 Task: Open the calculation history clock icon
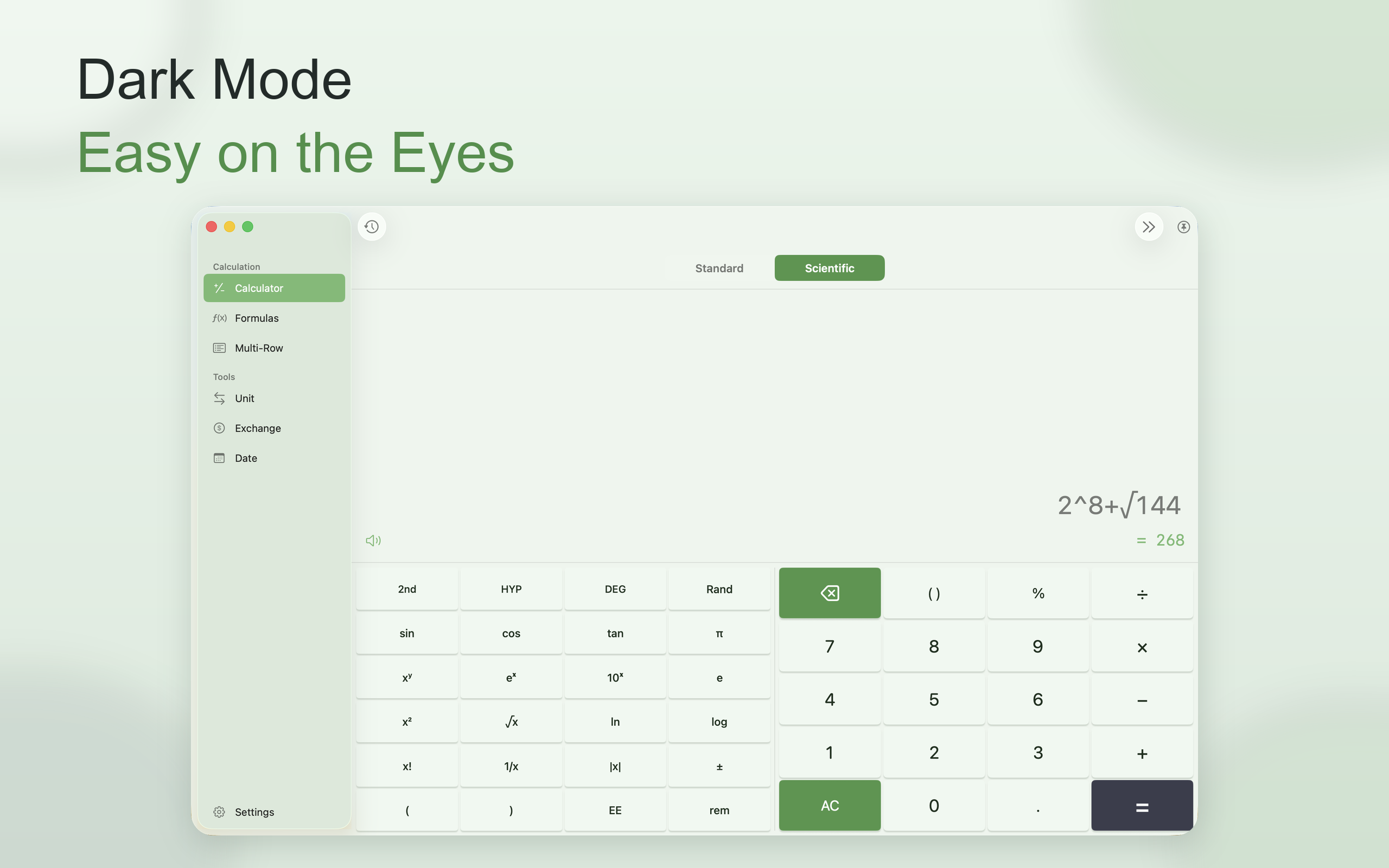click(371, 227)
